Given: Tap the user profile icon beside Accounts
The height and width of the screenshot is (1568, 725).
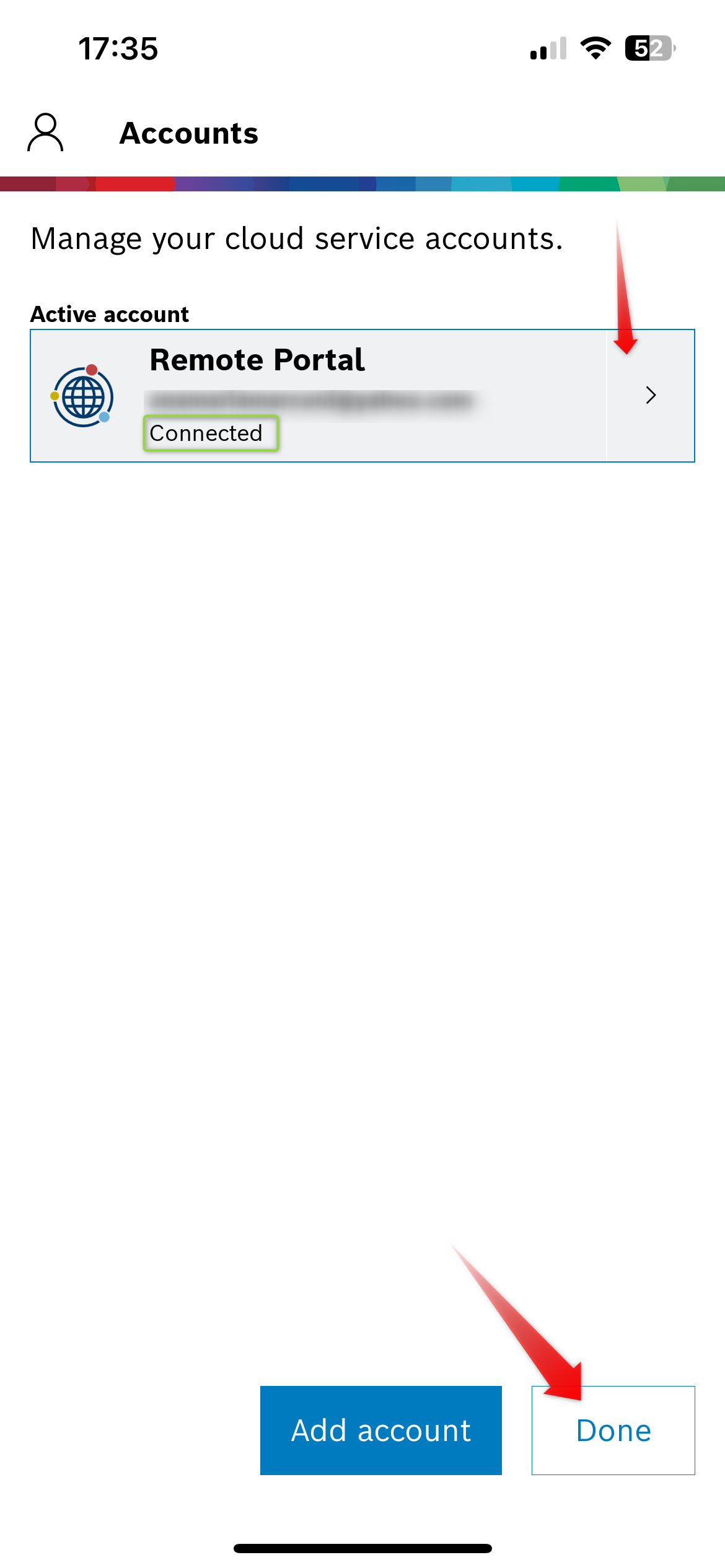Looking at the screenshot, I should [x=45, y=132].
